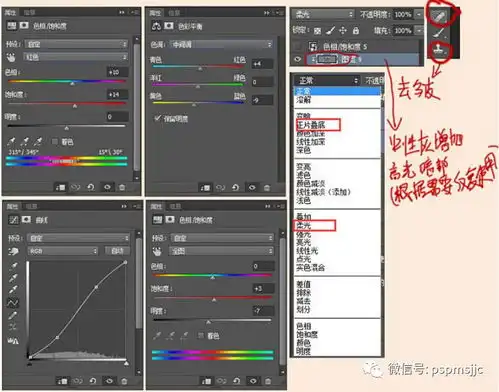Screen dimensions: 499x392
Task: Open Master channel dropdown in bottom-right Hue/Saturation panel
Action: pos(222,251)
